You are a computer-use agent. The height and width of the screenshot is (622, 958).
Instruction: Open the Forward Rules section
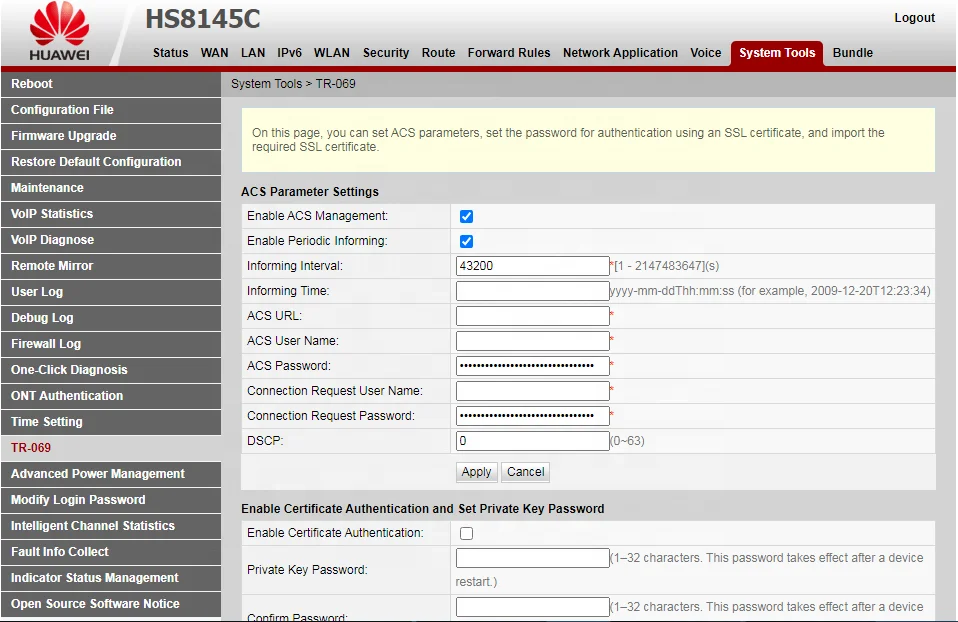[509, 53]
